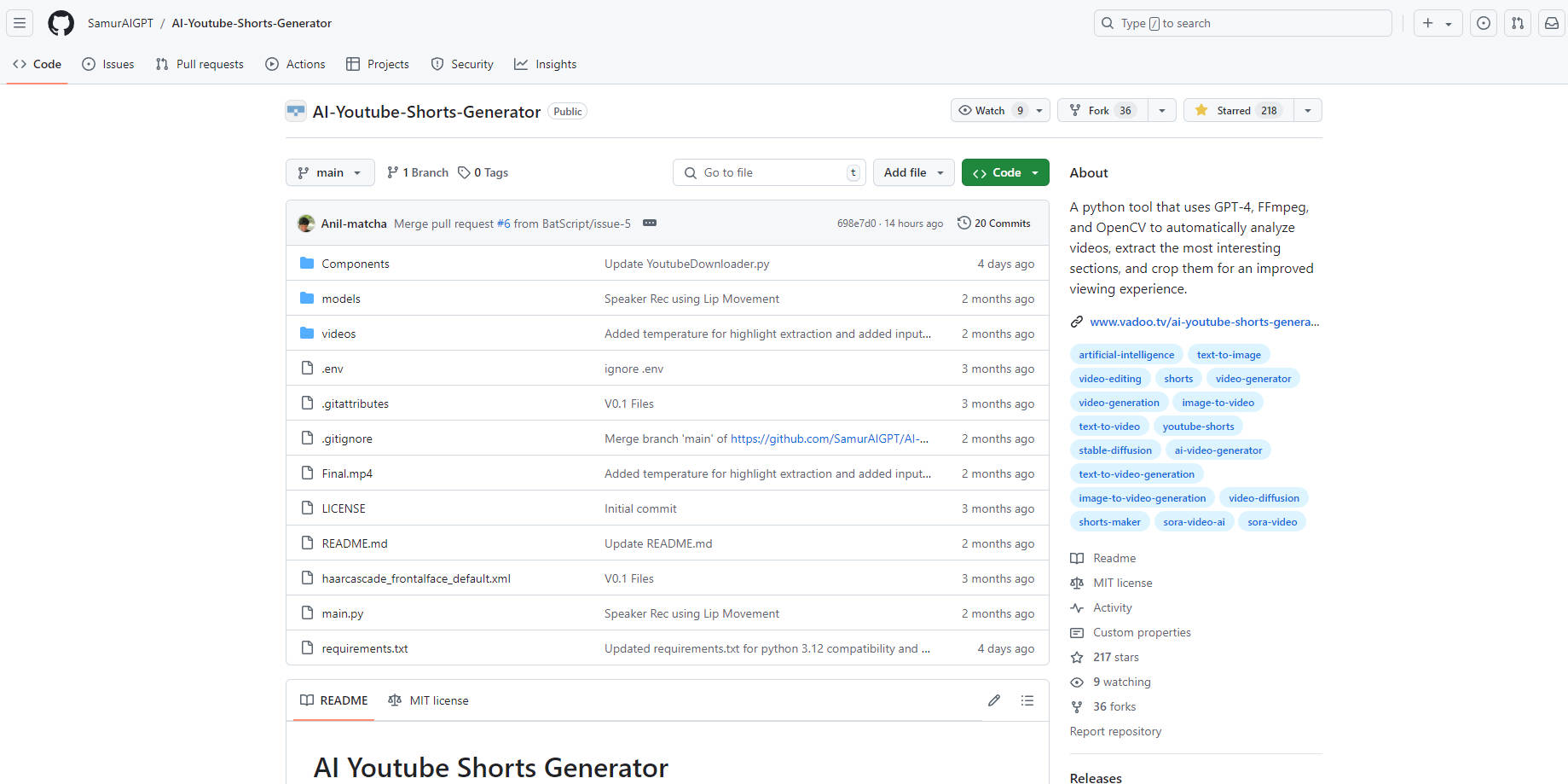Watch the repository

click(989, 110)
